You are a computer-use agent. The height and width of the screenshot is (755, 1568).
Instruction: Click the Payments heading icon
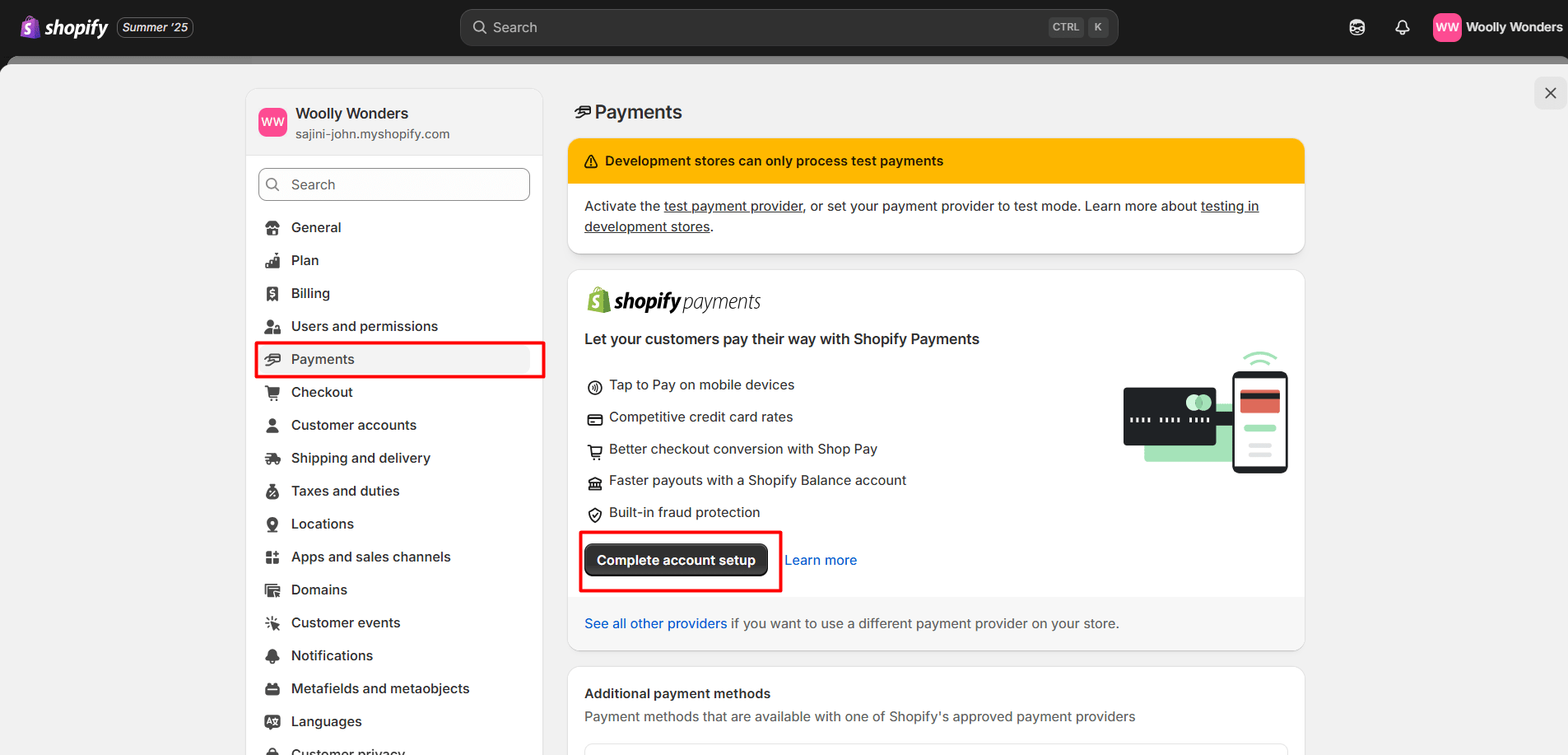point(583,112)
